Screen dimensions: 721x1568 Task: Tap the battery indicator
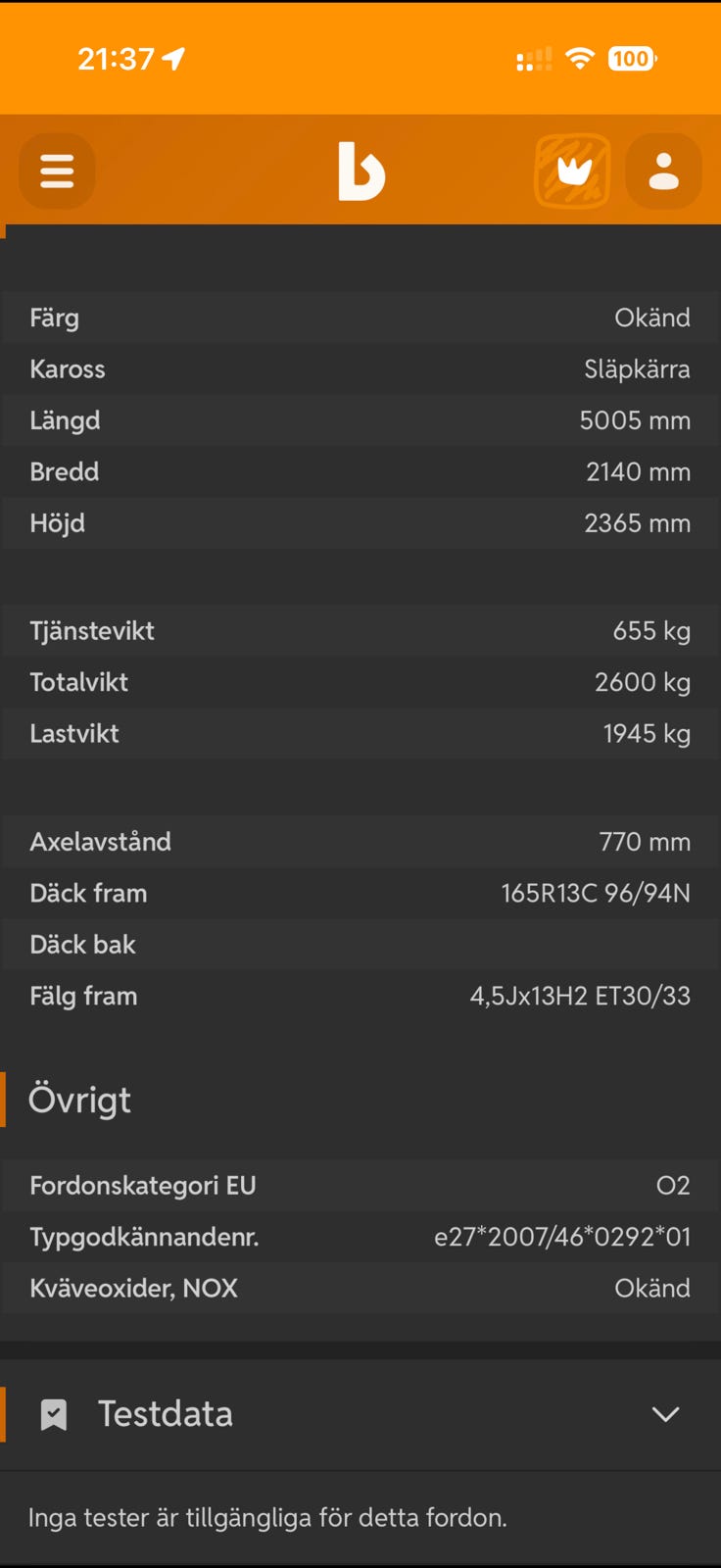[x=632, y=59]
